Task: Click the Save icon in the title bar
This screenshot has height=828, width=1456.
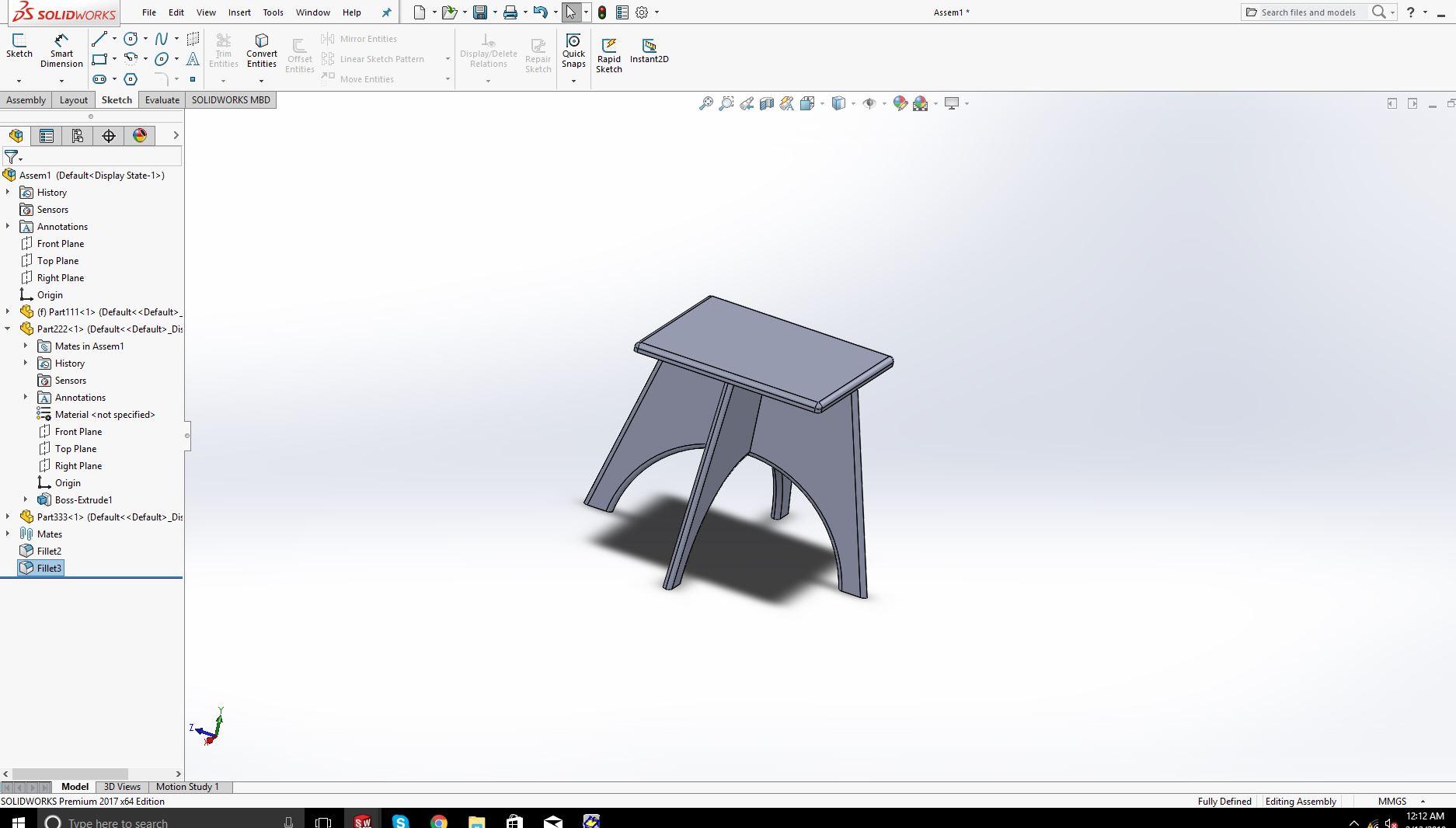Action: [x=480, y=12]
